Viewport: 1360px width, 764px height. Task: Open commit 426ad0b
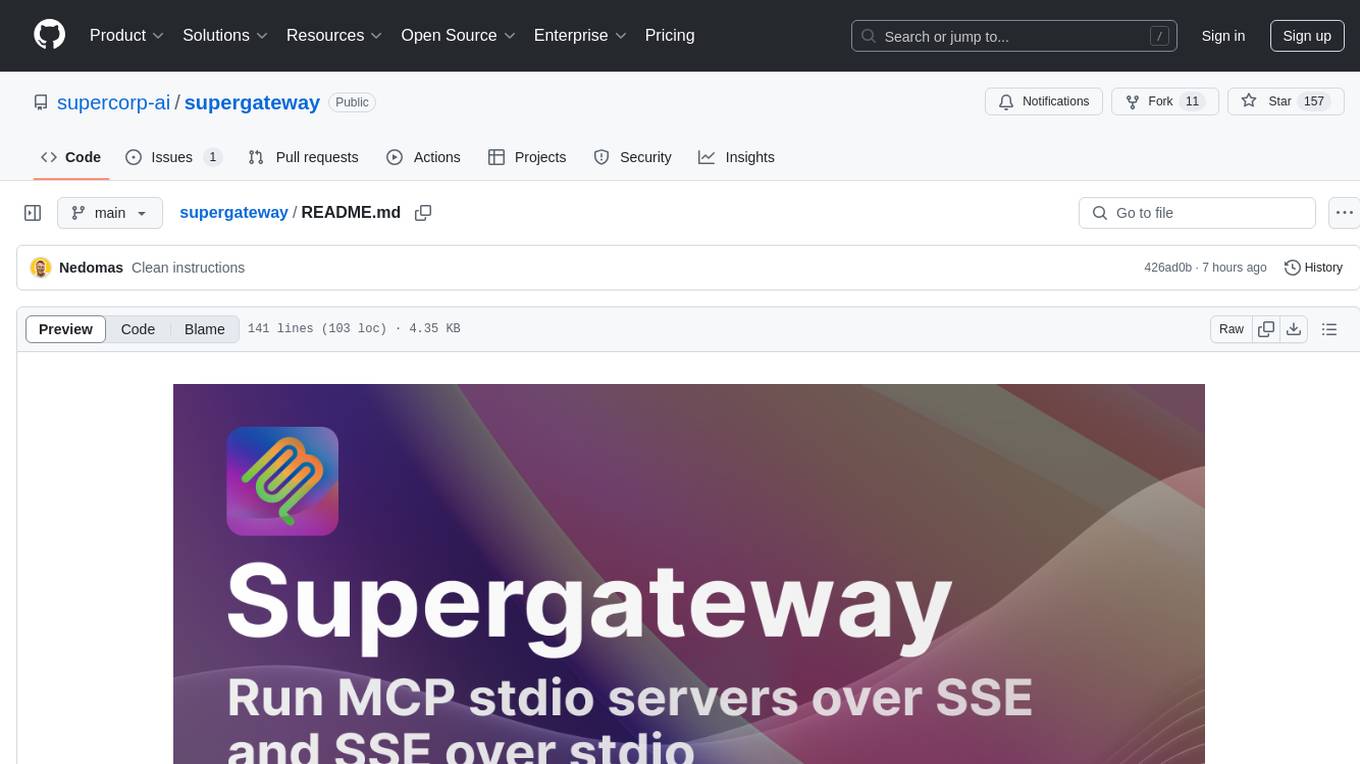click(x=1168, y=267)
